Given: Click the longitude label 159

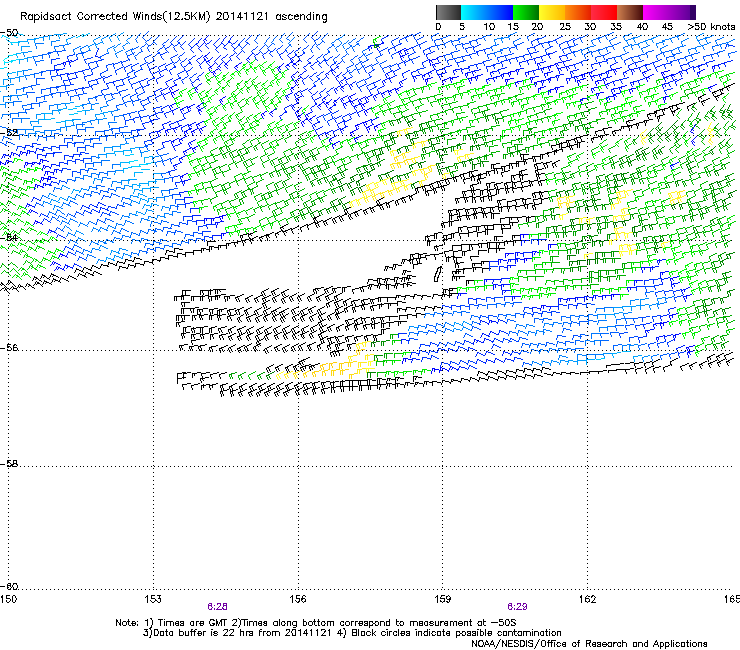Looking at the screenshot, I should coord(443,599).
